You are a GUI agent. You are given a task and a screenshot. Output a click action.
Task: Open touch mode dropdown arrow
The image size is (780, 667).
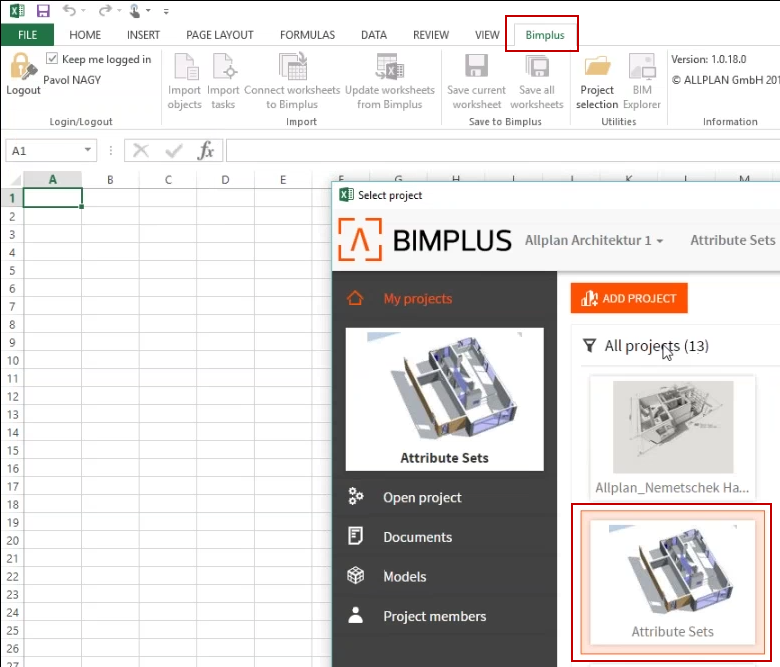(x=148, y=10)
